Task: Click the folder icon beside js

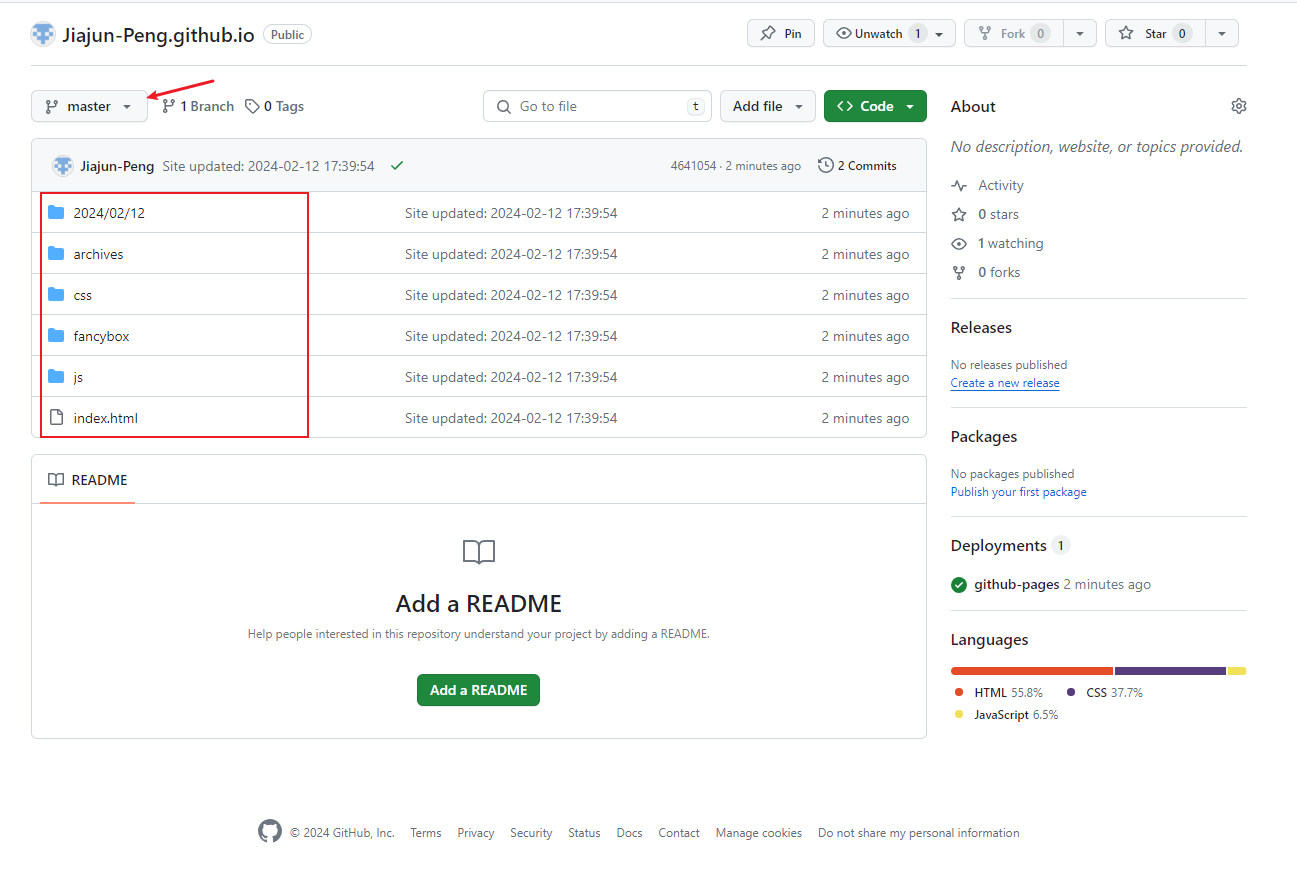Action: 56,377
